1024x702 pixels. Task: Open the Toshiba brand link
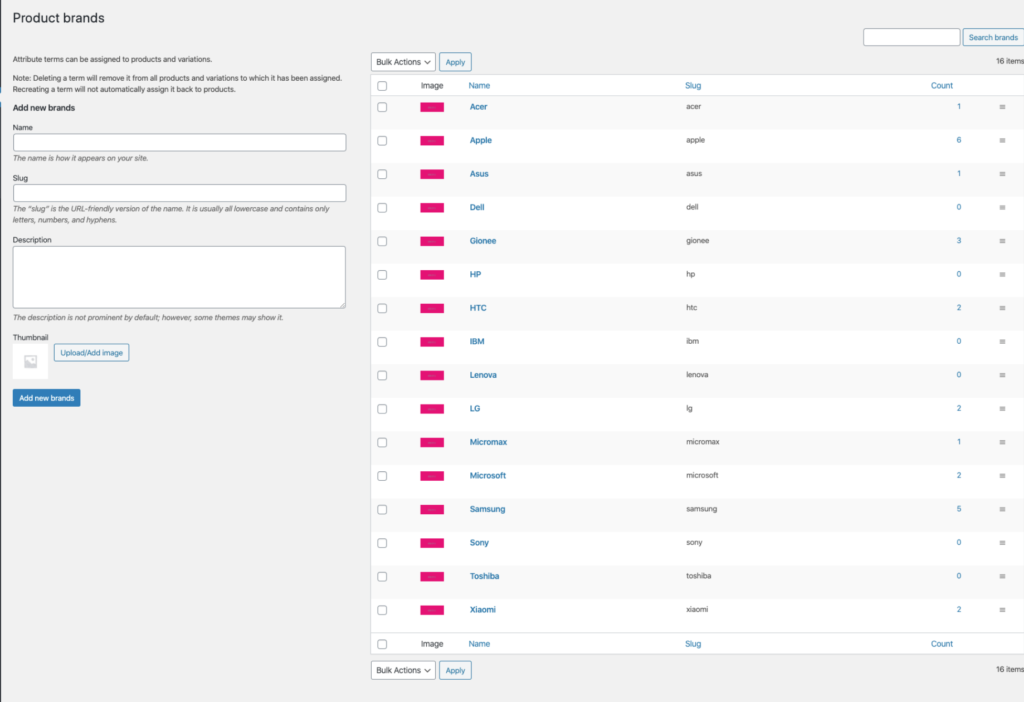click(x=484, y=576)
